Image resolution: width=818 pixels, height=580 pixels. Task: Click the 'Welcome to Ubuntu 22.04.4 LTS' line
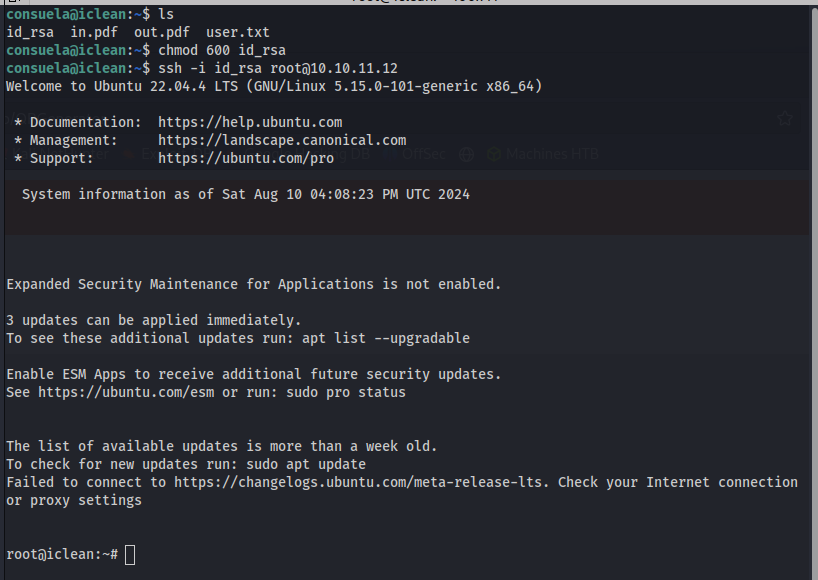click(274, 87)
